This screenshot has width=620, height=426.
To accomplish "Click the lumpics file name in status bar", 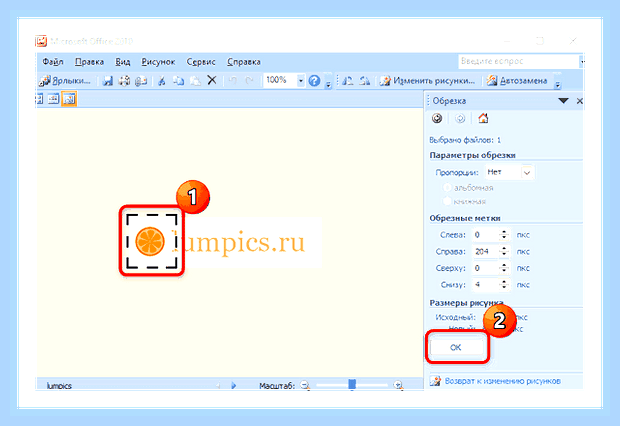I will click(x=59, y=386).
